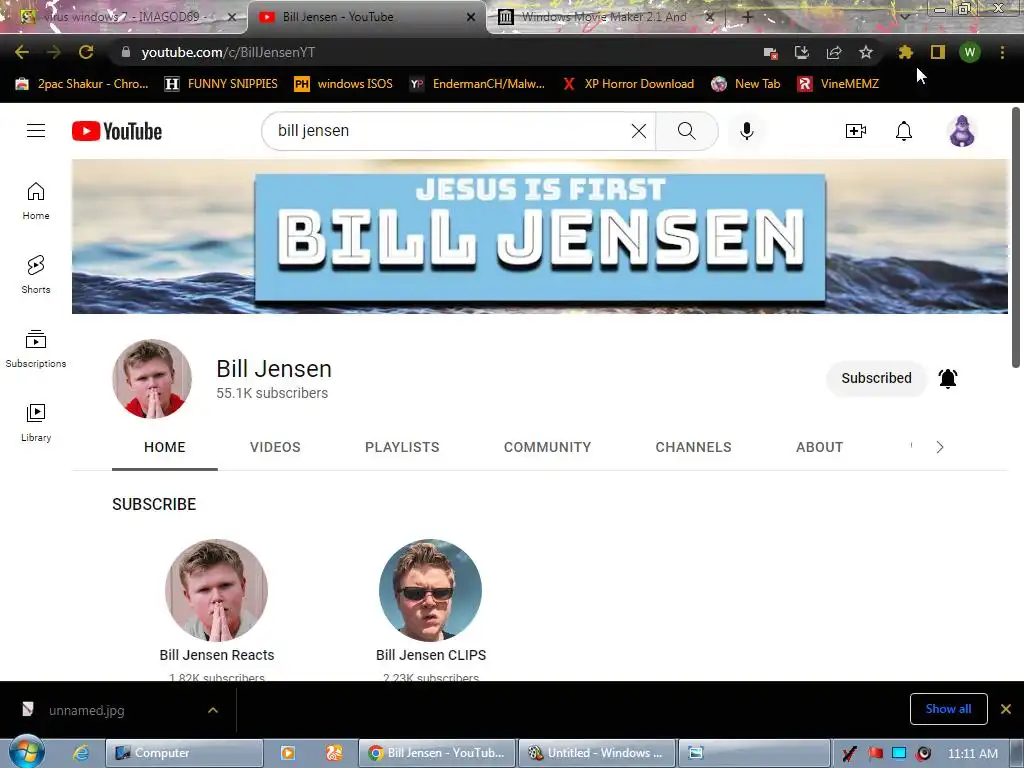Open Library in the left sidebar
Viewport: 1024px width, 768px height.
pos(36,423)
